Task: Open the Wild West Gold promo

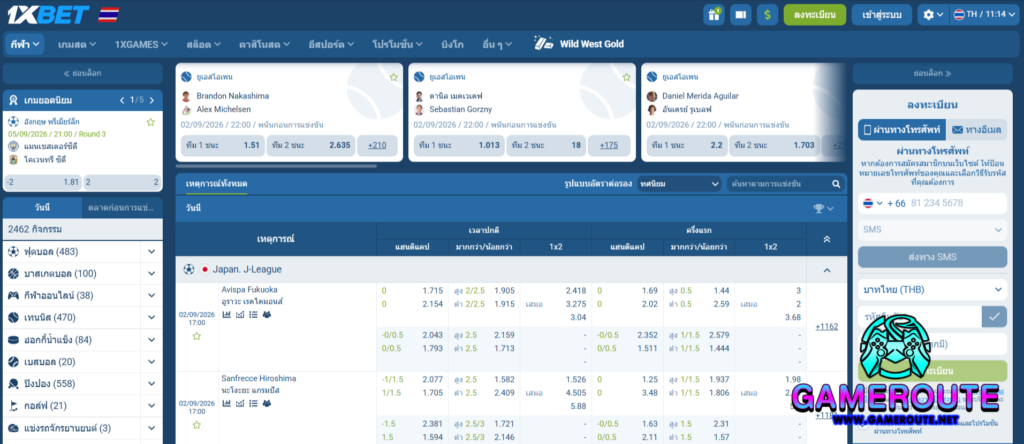Action: pyautogui.click(x=579, y=44)
